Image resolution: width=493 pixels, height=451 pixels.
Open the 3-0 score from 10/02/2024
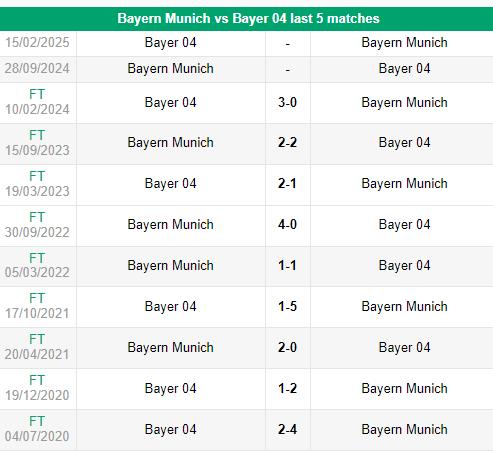point(287,102)
